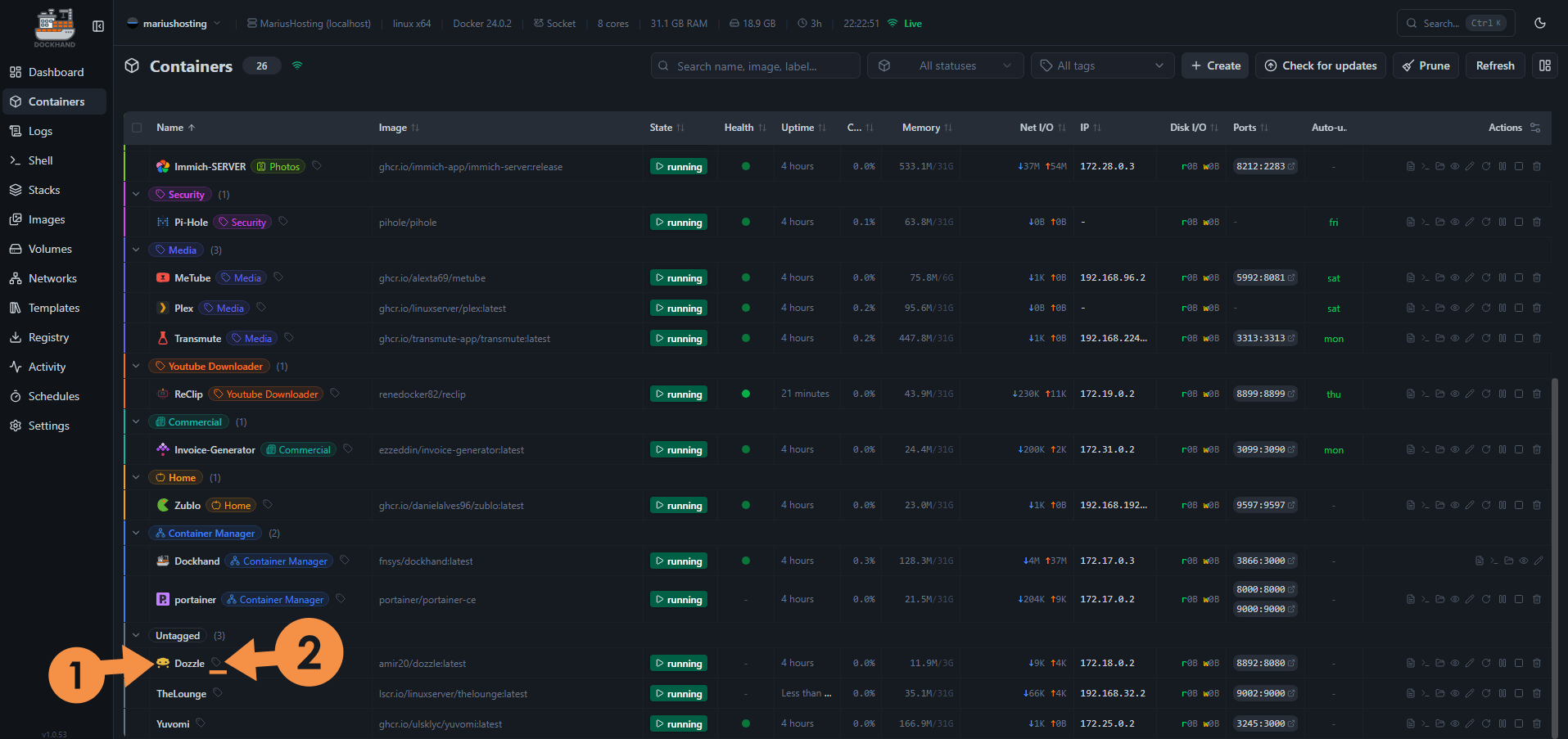Restart the ReClip container
Viewport: 1568px width, 739px height.
click(1486, 394)
